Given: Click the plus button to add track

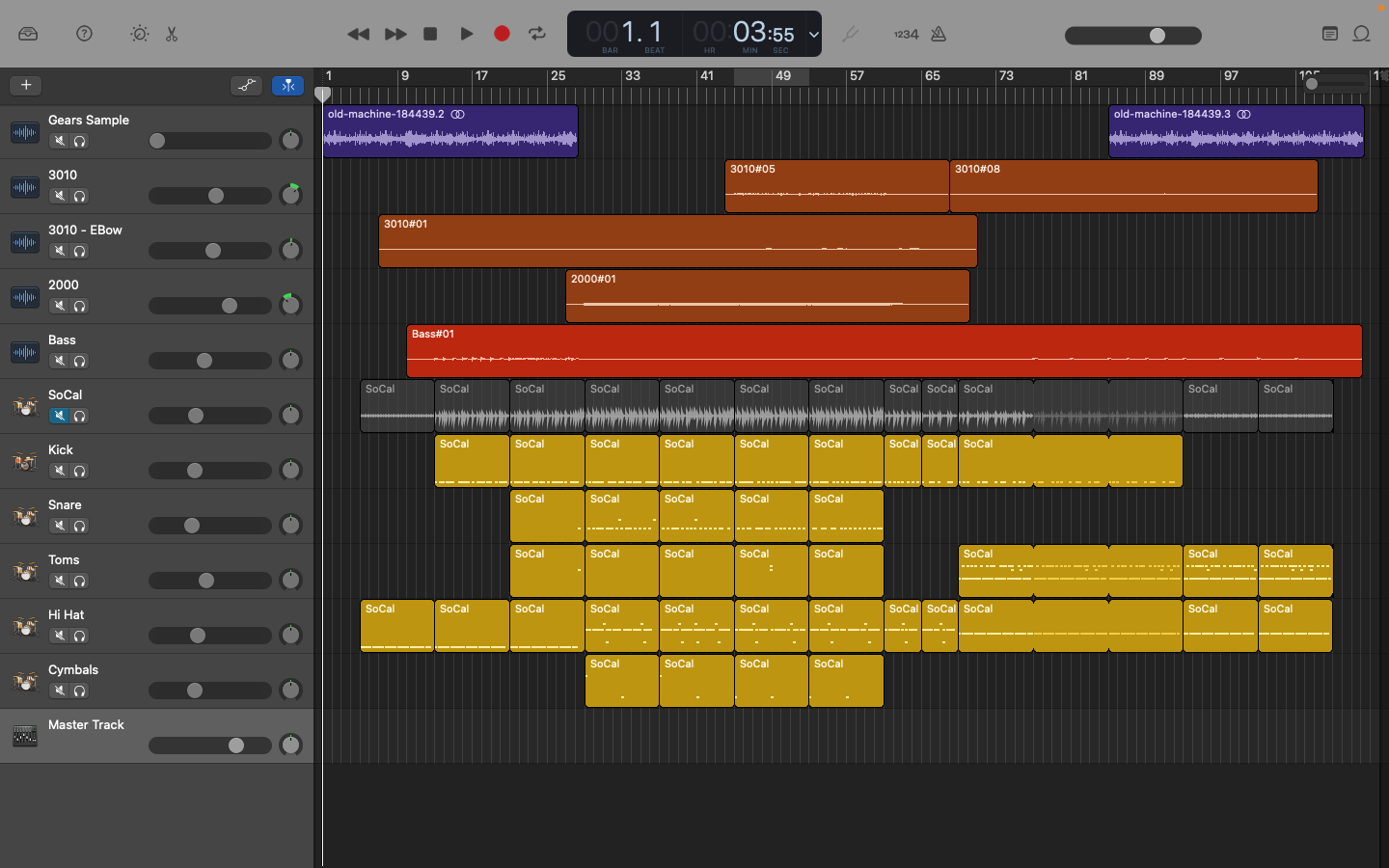Looking at the screenshot, I should [x=26, y=85].
